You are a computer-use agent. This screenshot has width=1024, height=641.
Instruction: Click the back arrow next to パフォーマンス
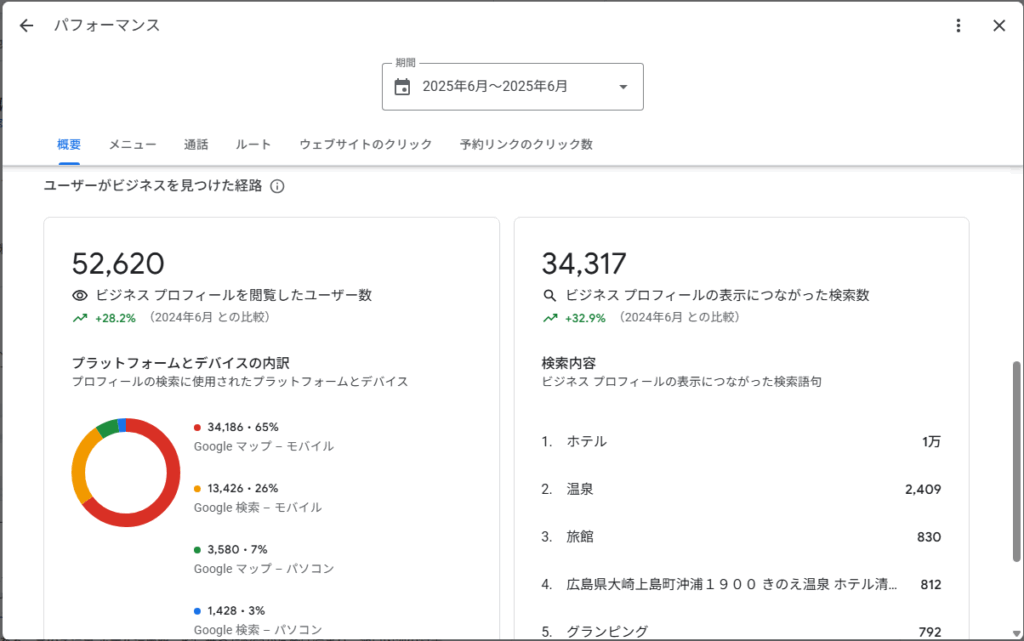[26, 26]
